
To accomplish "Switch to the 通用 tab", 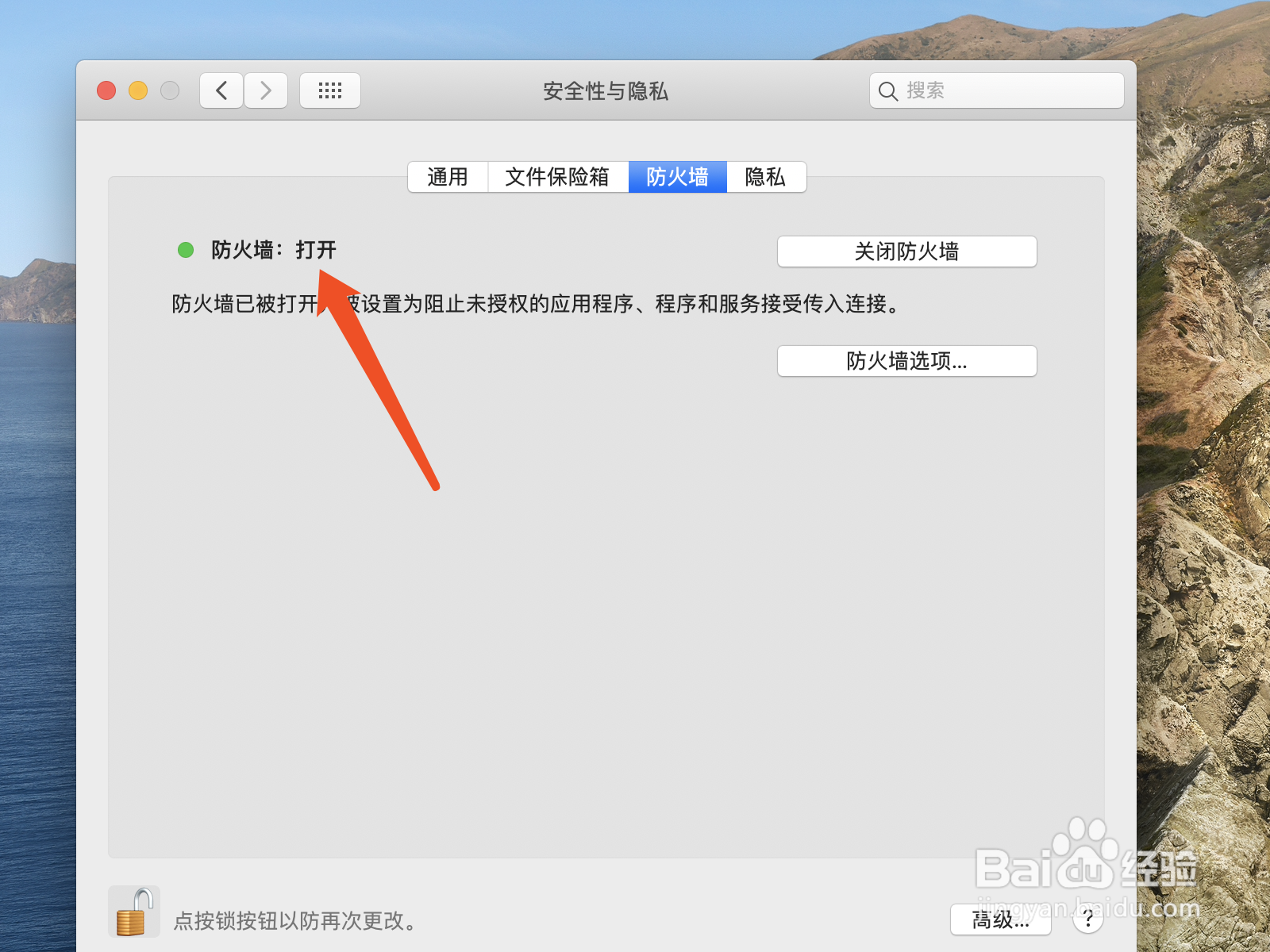I will point(448,177).
